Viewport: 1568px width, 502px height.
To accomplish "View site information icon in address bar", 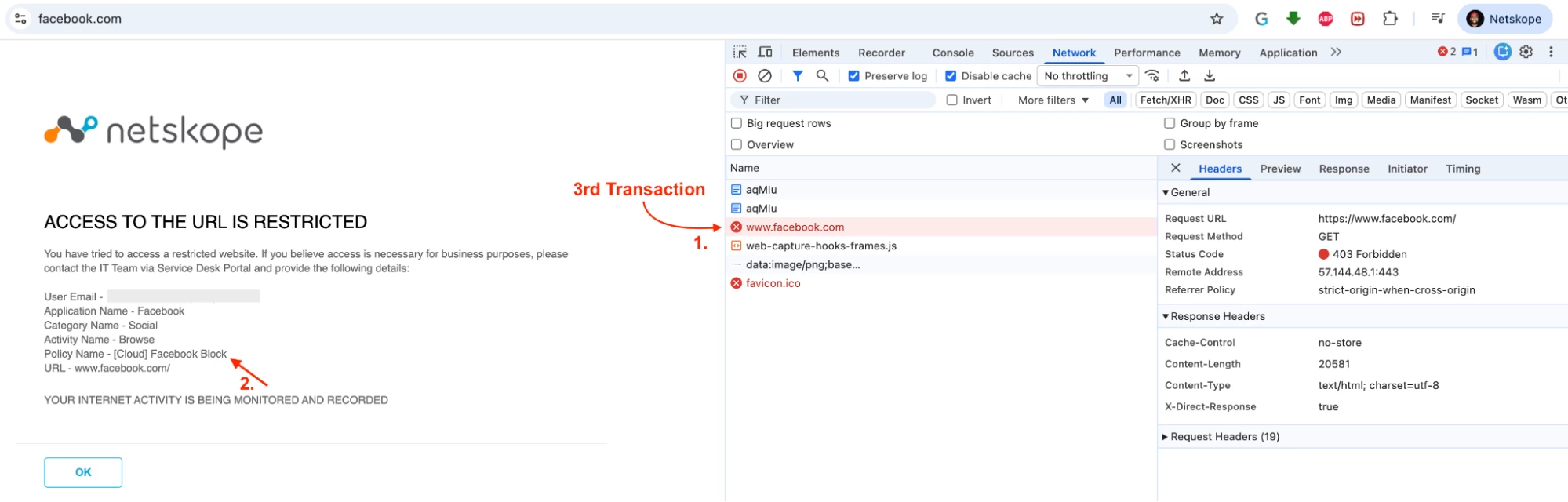I will (20, 19).
